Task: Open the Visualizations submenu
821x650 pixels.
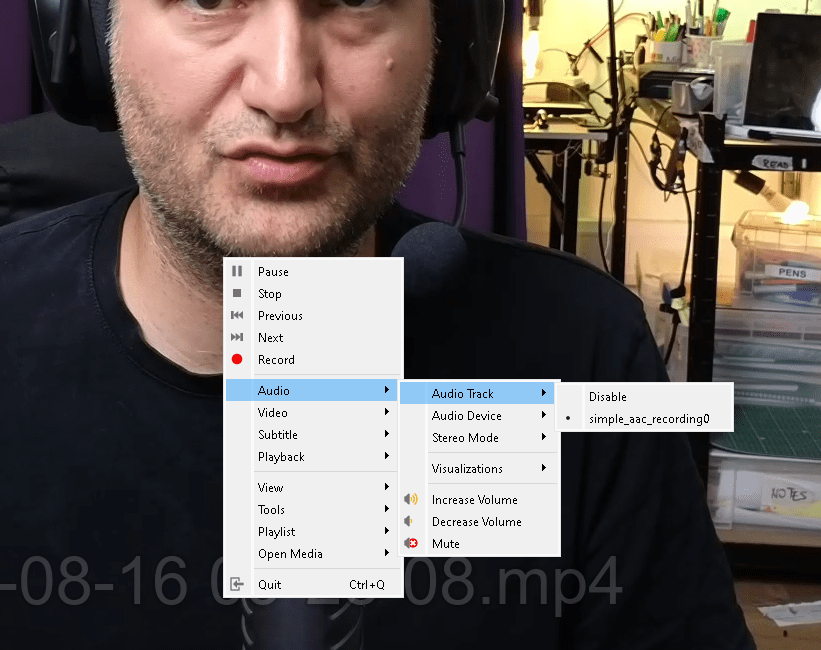Action: [x=479, y=468]
